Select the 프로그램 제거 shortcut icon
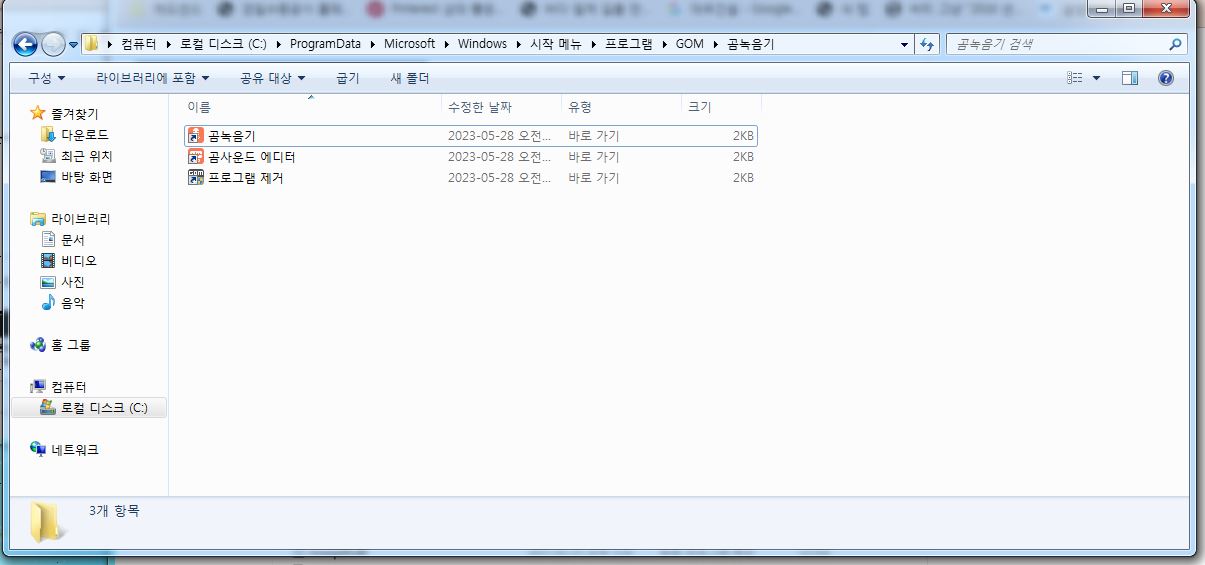Screen dimensions: 1205x565 click(x=196, y=177)
